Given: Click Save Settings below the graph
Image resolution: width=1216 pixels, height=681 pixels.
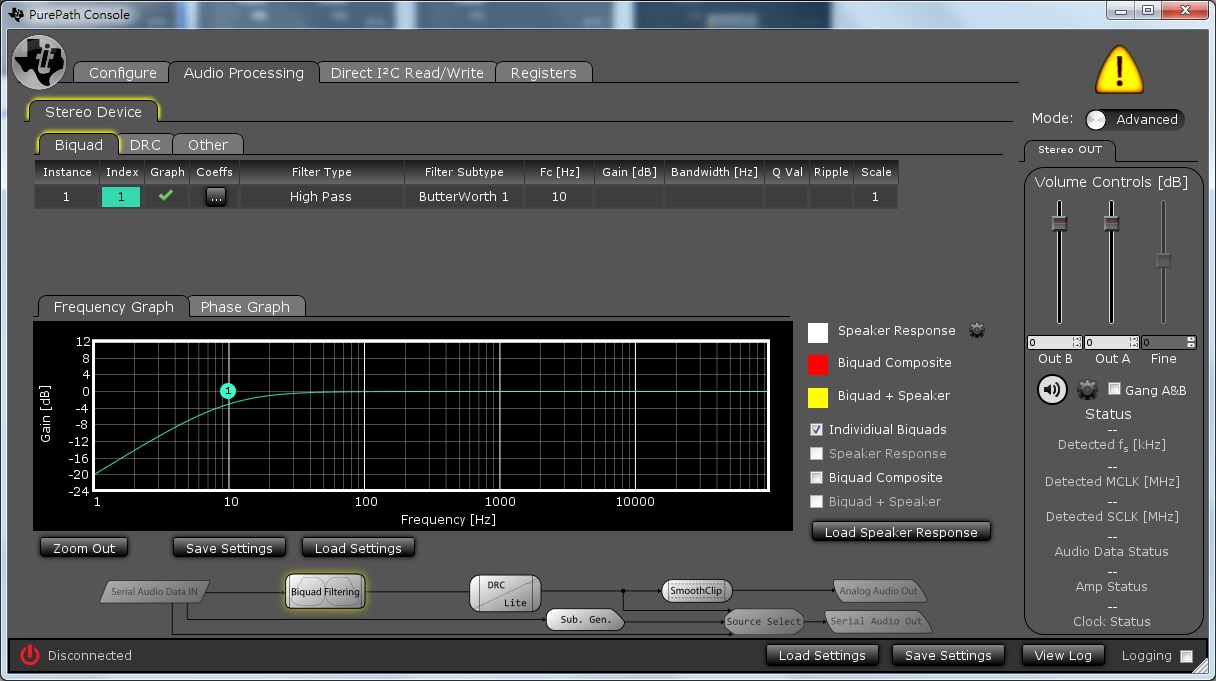Looking at the screenshot, I should click(x=229, y=548).
